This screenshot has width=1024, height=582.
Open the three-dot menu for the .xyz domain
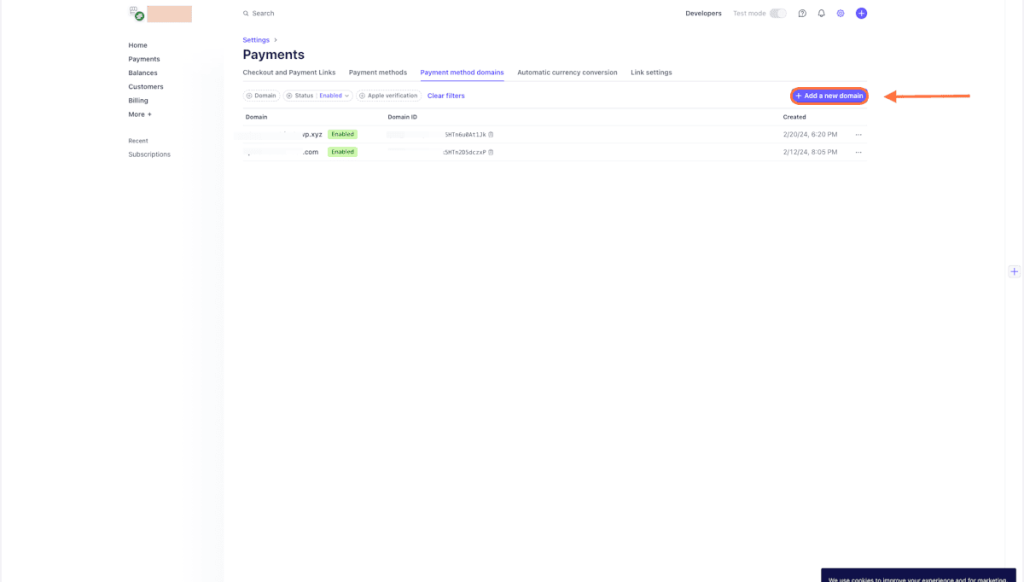[858, 134]
